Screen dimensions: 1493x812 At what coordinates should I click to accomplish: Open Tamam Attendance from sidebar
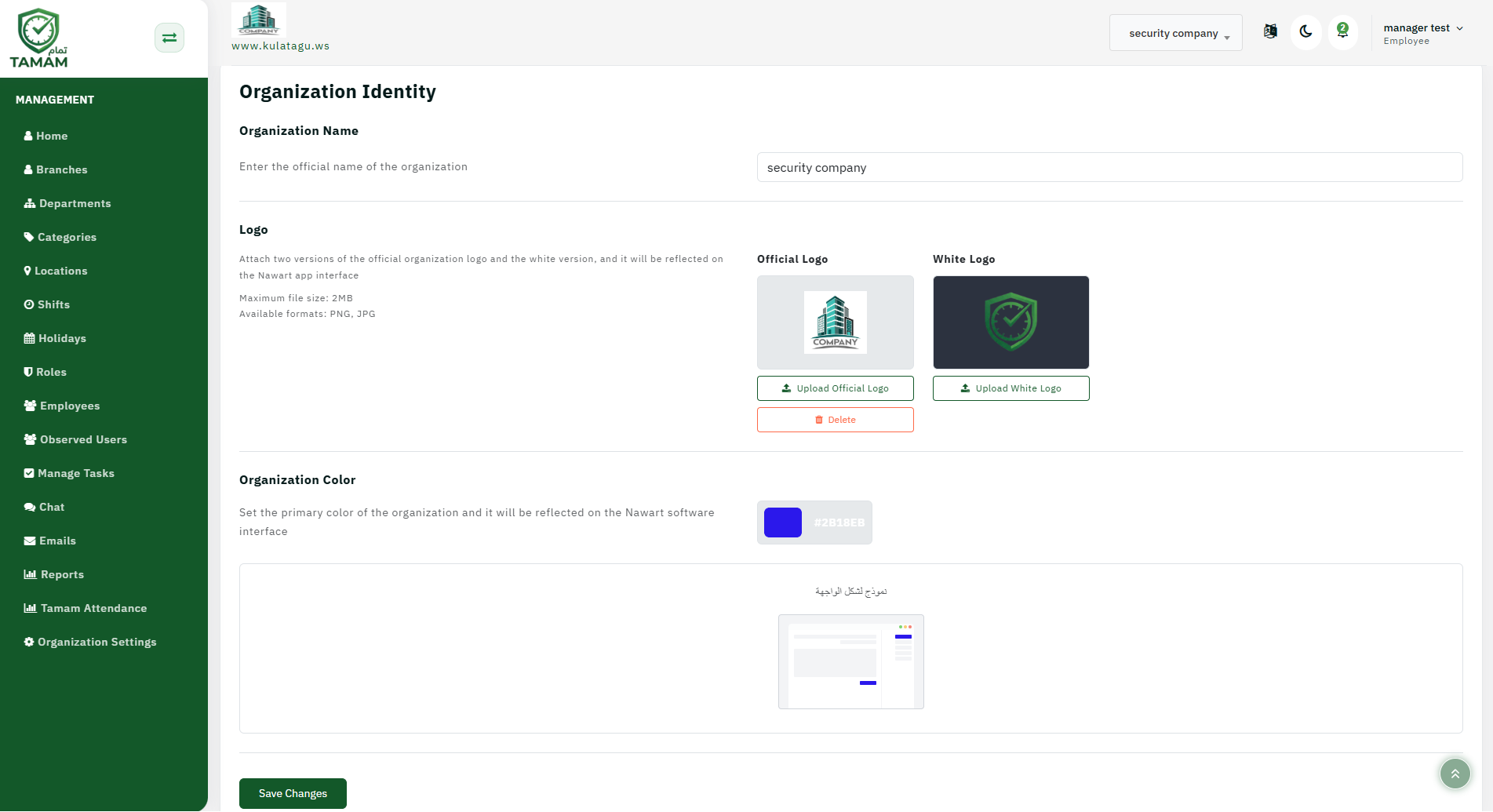pyautogui.click(x=86, y=608)
